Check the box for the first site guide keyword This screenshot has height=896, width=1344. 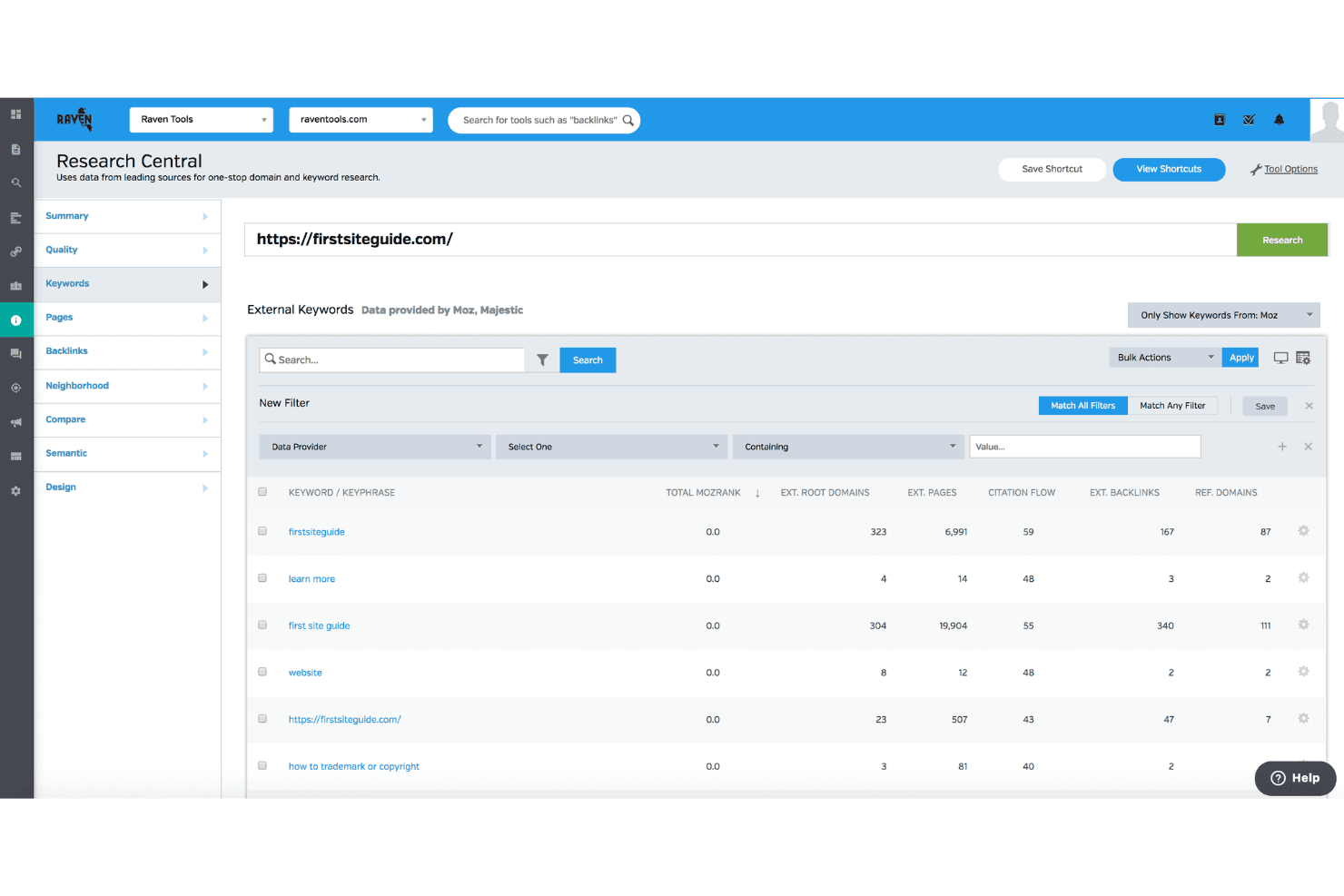pos(262,625)
